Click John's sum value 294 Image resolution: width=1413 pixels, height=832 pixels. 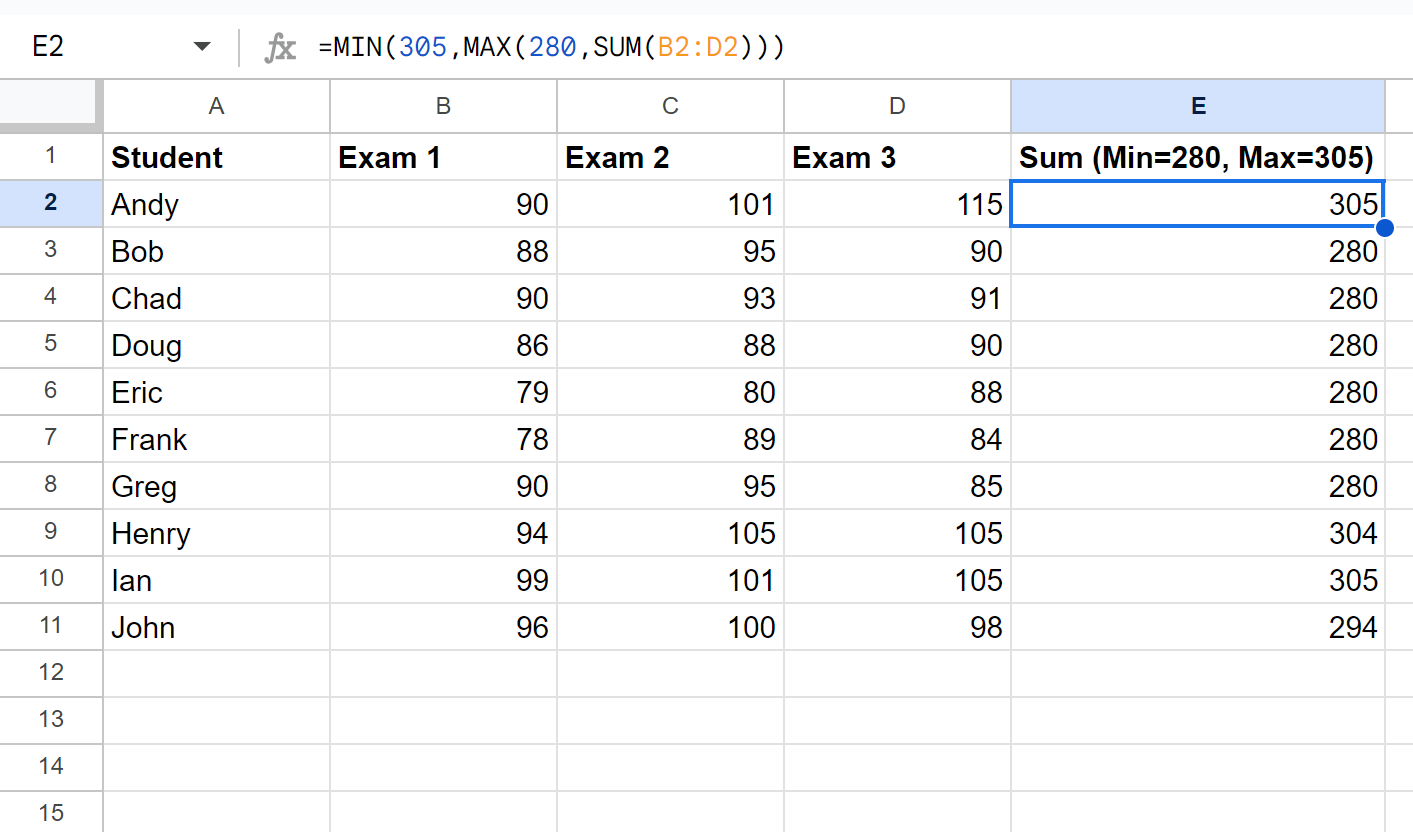click(x=1198, y=627)
